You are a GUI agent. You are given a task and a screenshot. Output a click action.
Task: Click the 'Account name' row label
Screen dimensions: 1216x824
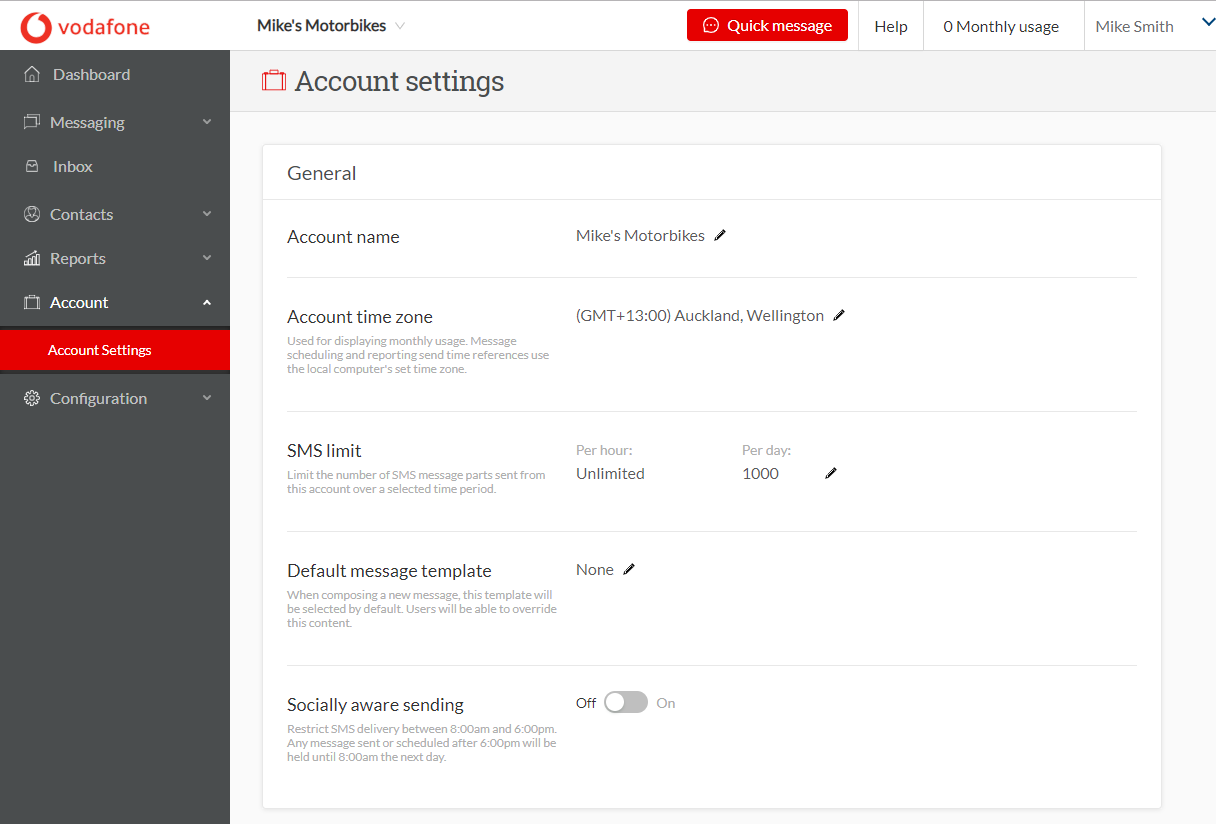(x=343, y=237)
